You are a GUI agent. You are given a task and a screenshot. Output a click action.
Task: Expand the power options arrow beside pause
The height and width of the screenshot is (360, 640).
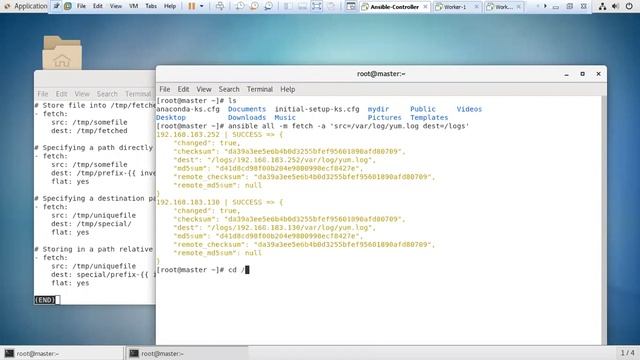pos(202,6)
